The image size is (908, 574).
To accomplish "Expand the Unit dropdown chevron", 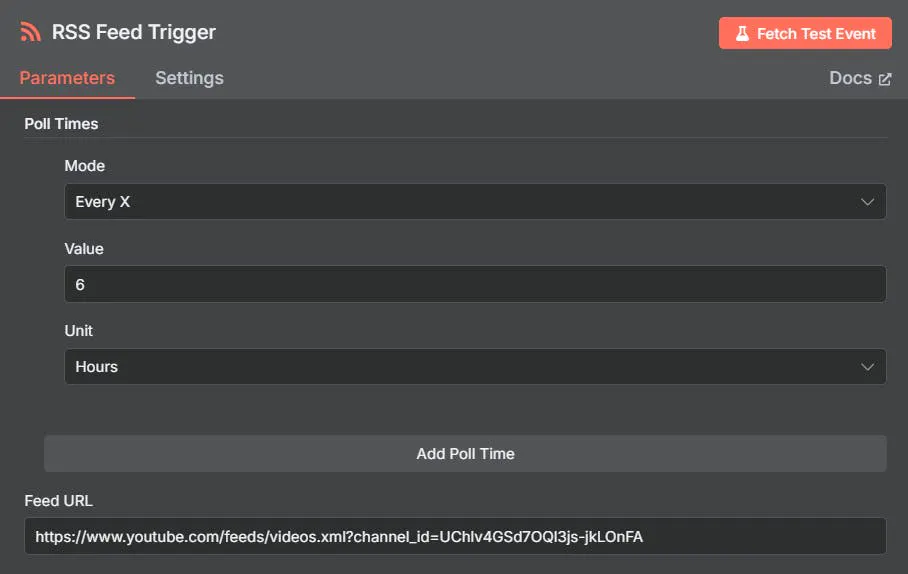I will pos(867,367).
